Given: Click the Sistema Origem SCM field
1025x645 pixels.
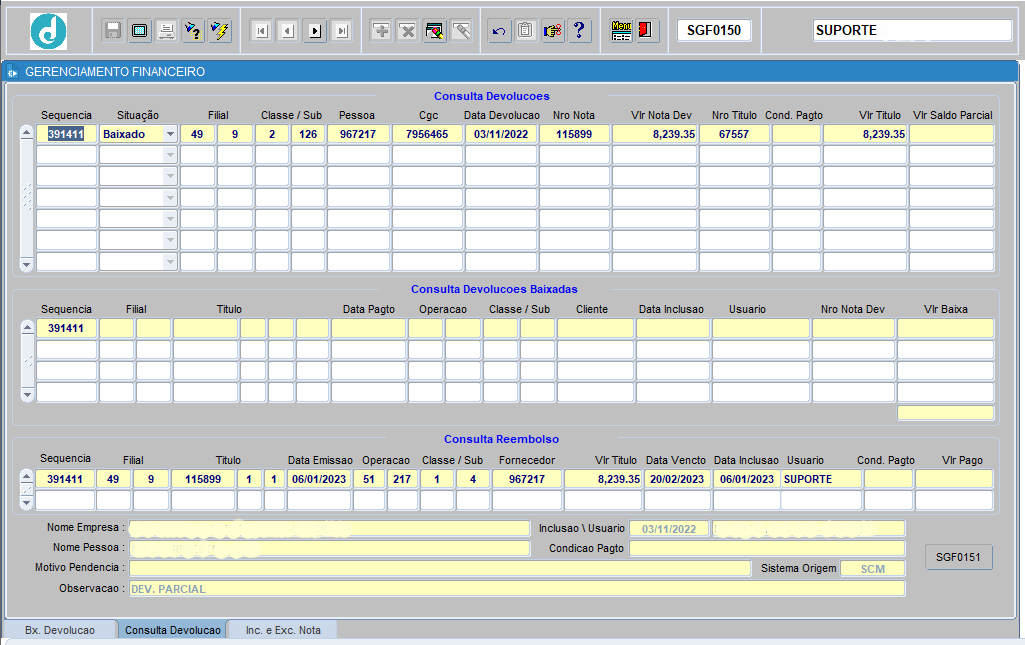Looking at the screenshot, I should tap(873, 569).
